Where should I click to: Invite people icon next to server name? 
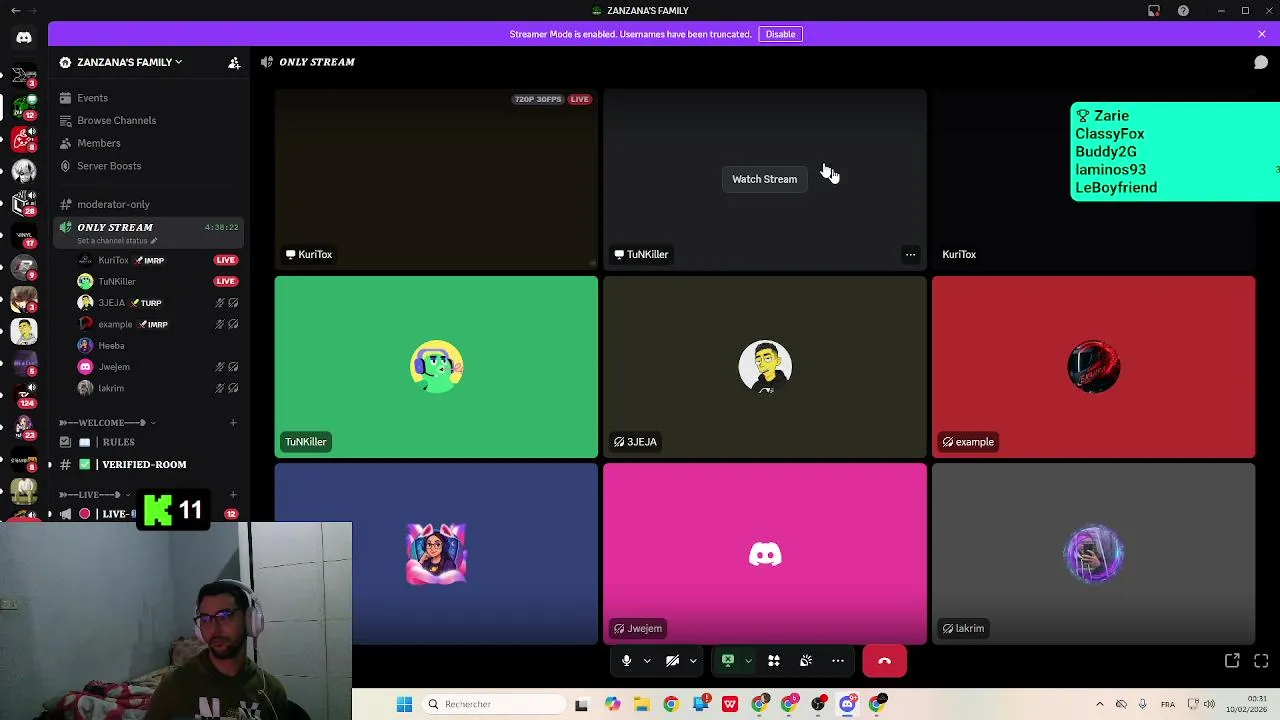(x=234, y=62)
